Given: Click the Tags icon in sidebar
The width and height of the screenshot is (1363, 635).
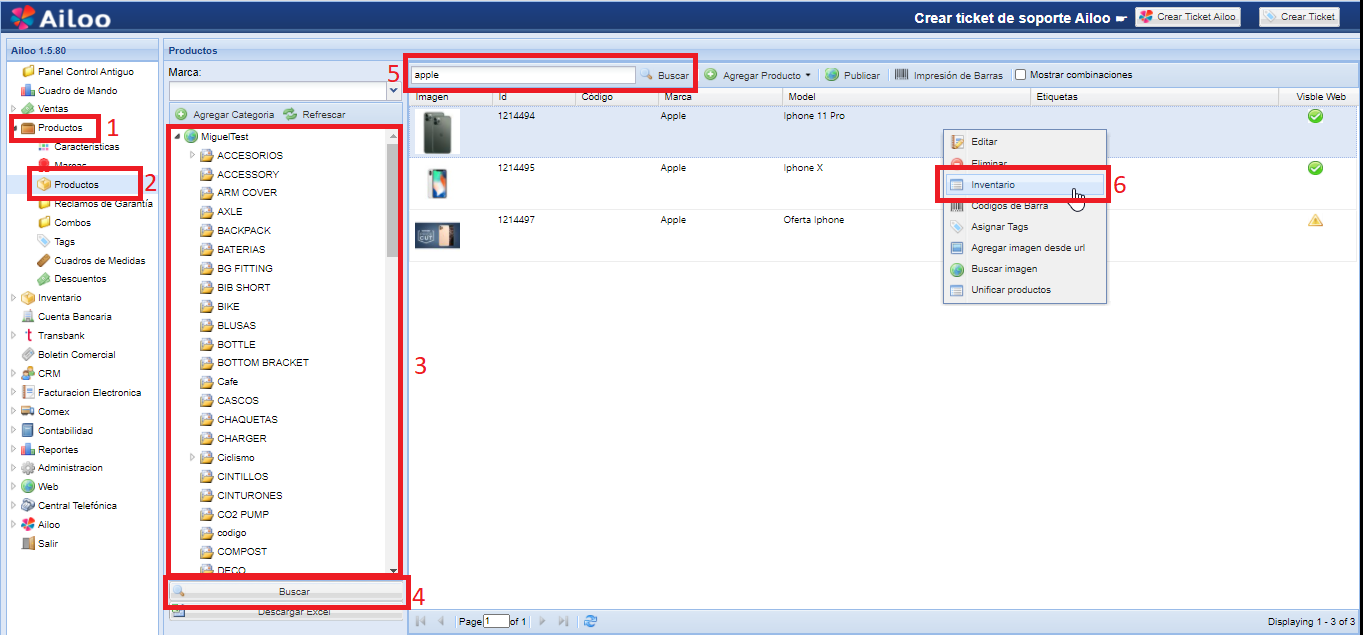Looking at the screenshot, I should (x=44, y=242).
